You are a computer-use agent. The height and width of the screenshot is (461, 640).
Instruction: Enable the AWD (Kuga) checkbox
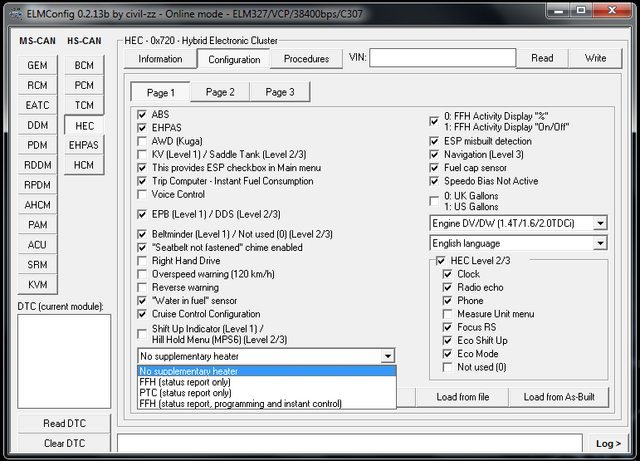[x=142, y=141]
